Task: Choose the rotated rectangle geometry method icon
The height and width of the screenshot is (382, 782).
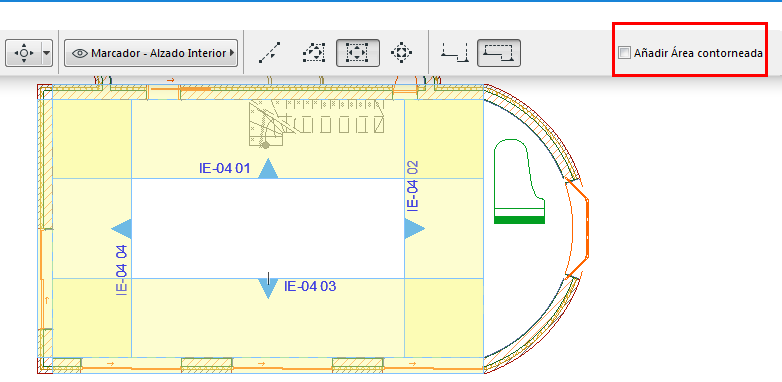Action: [401, 52]
